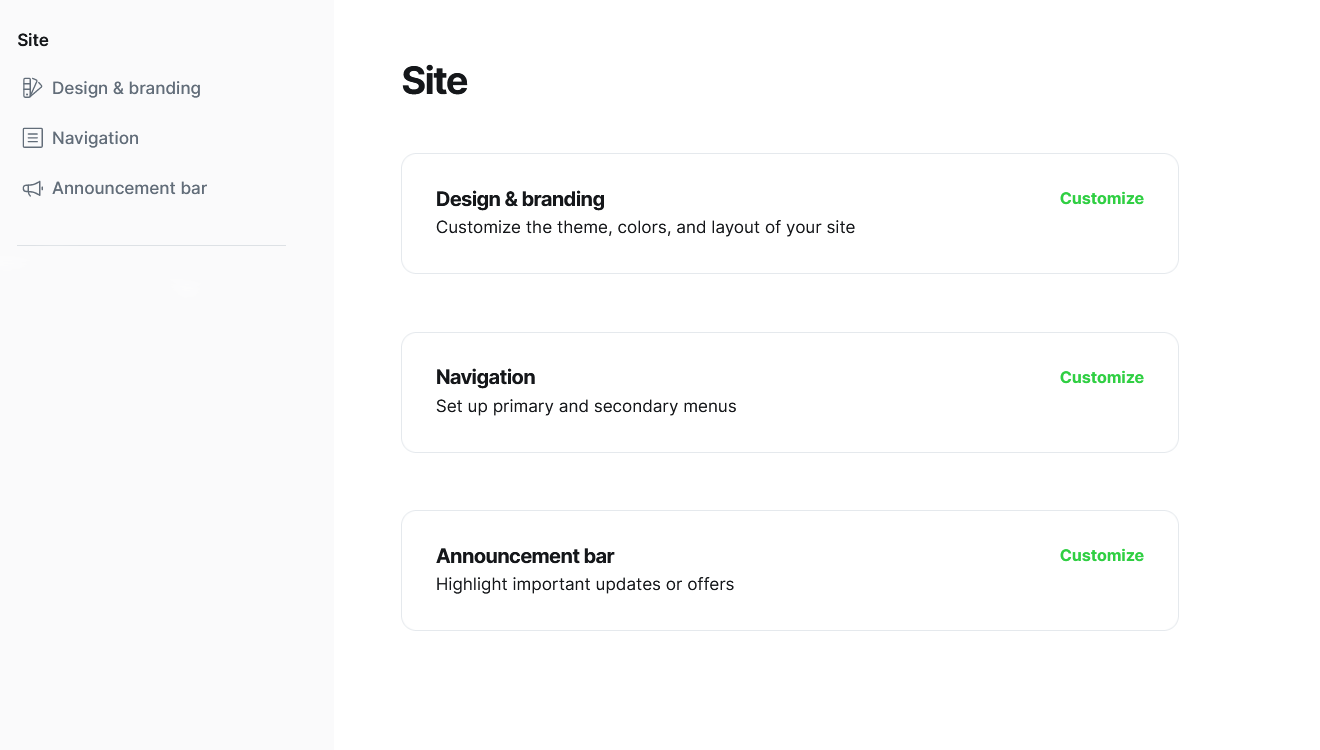Open Design & branding from the sidebar
Image resolution: width=1320 pixels, height=750 pixels.
click(x=126, y=88)
